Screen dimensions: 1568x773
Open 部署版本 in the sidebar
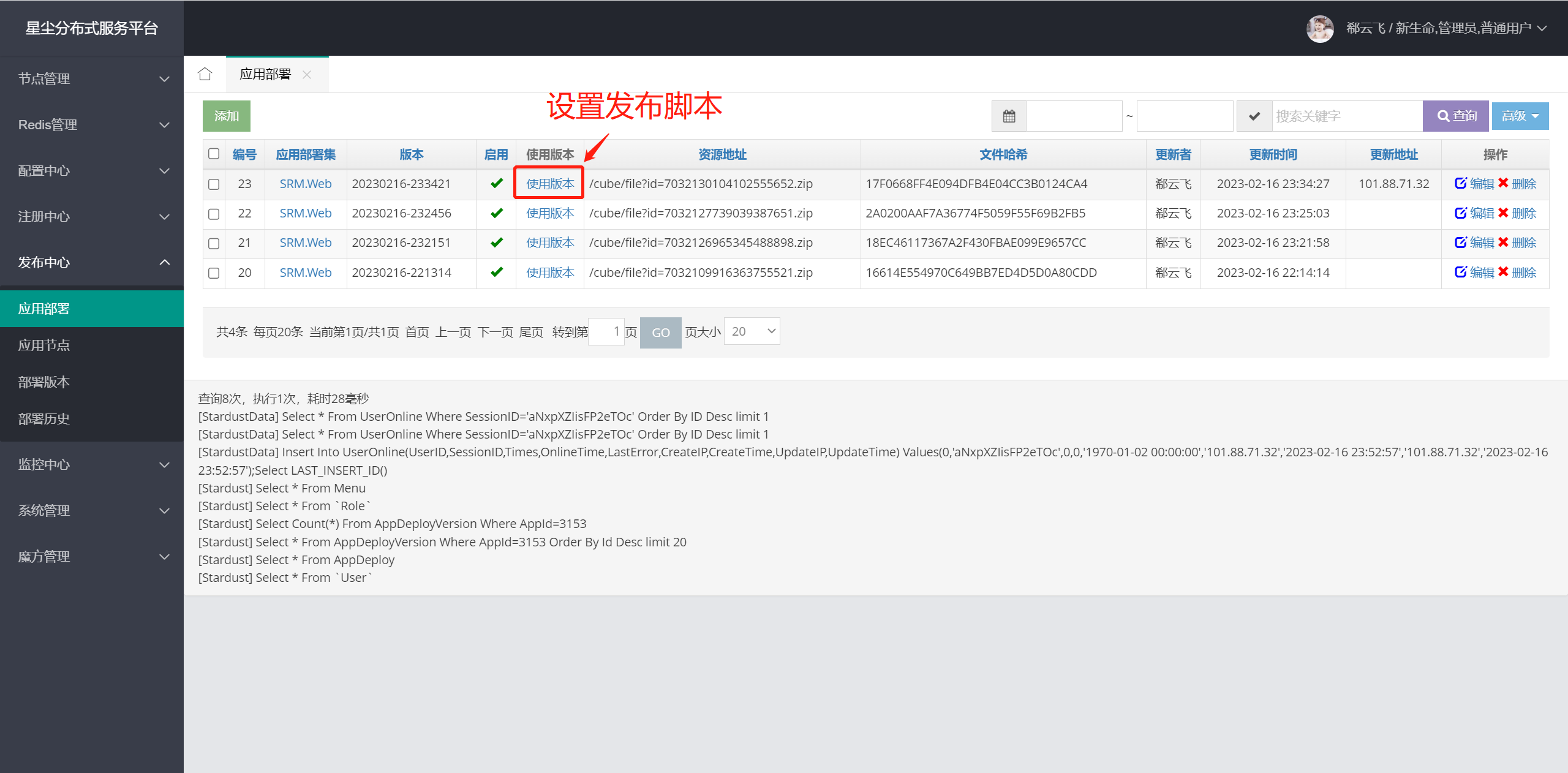point(92,382)
